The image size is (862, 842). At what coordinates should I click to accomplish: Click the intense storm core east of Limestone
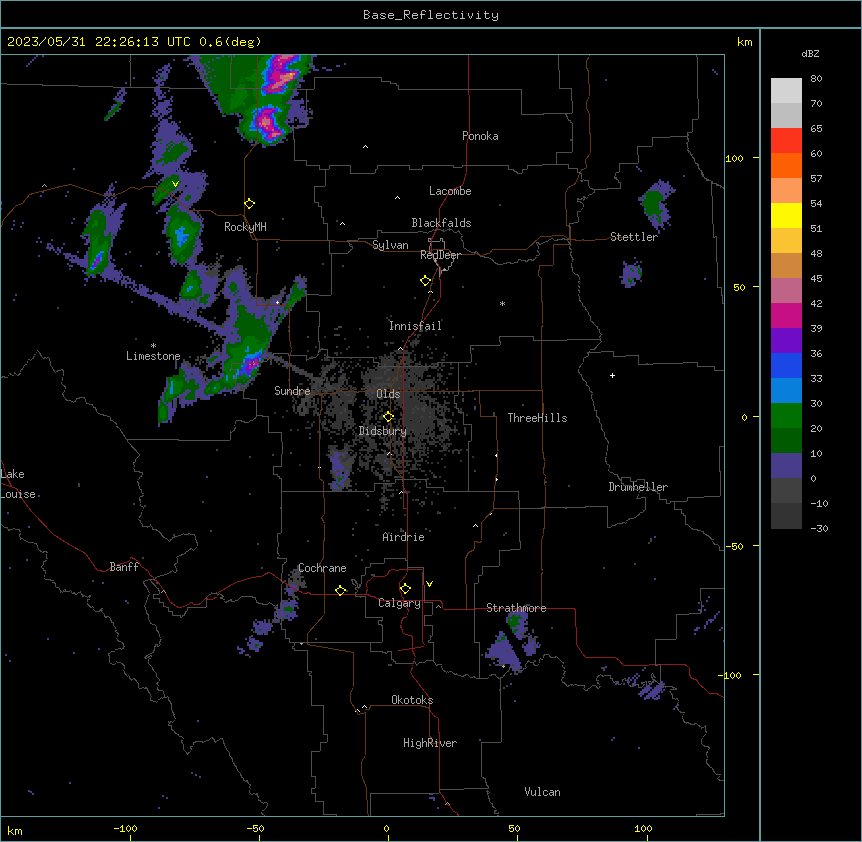pyautogui.click(x=251, y=364)
